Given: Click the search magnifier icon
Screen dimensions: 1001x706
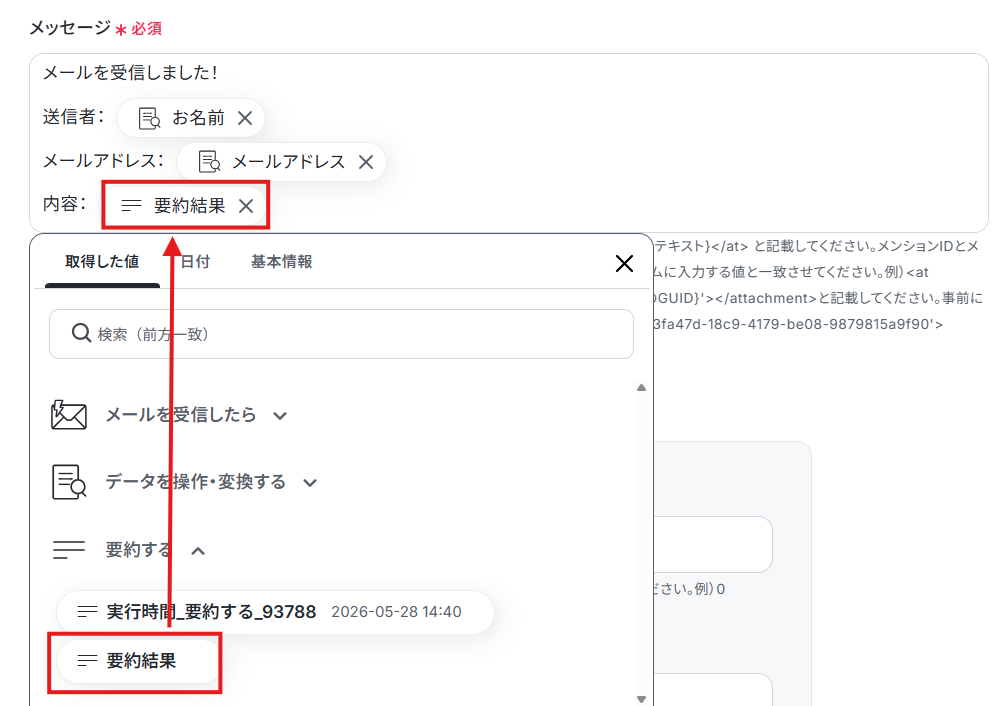Looking at the screenshot, I should coord(81,333).
